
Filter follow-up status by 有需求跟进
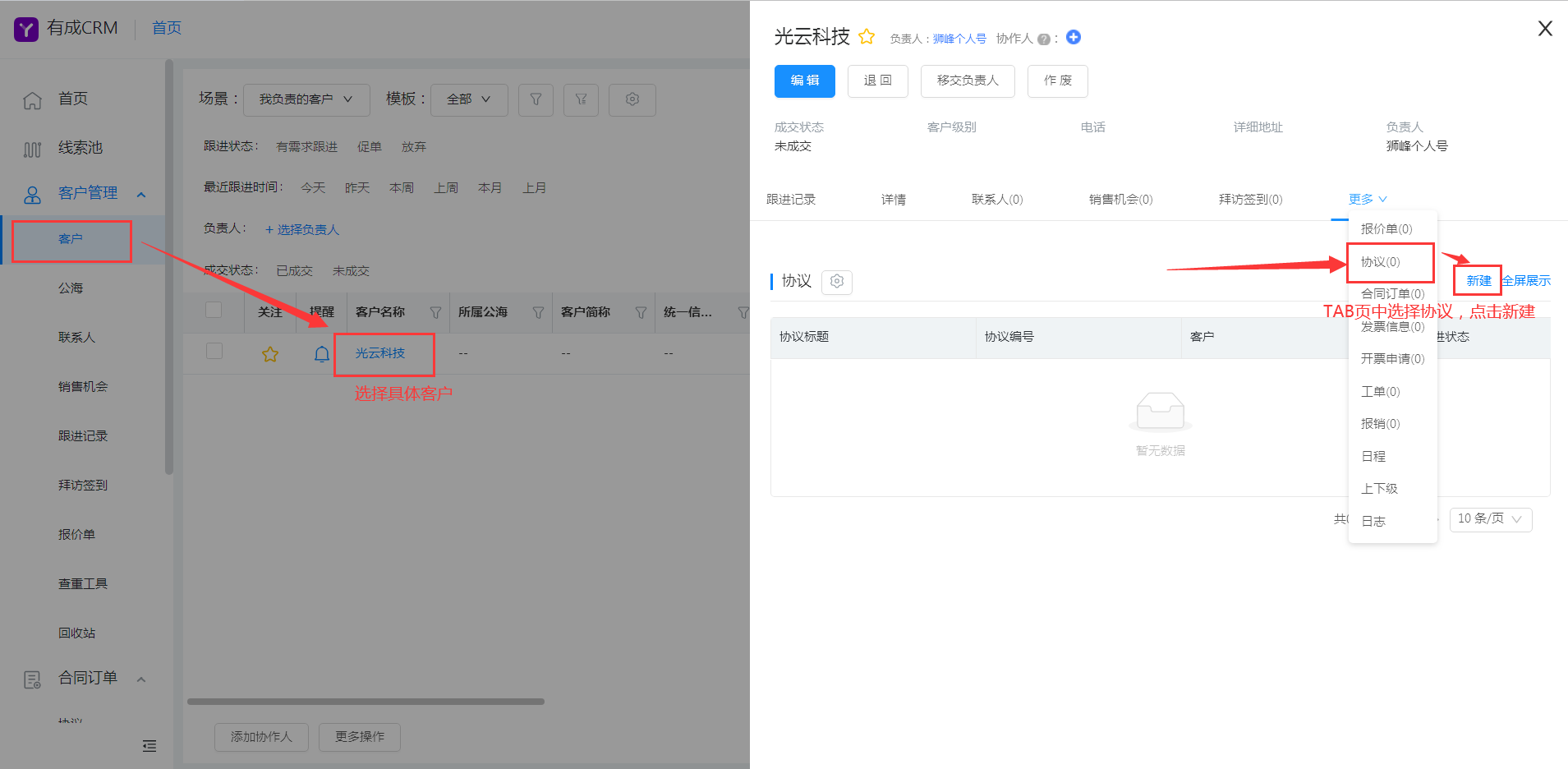[x=307, y=147]
